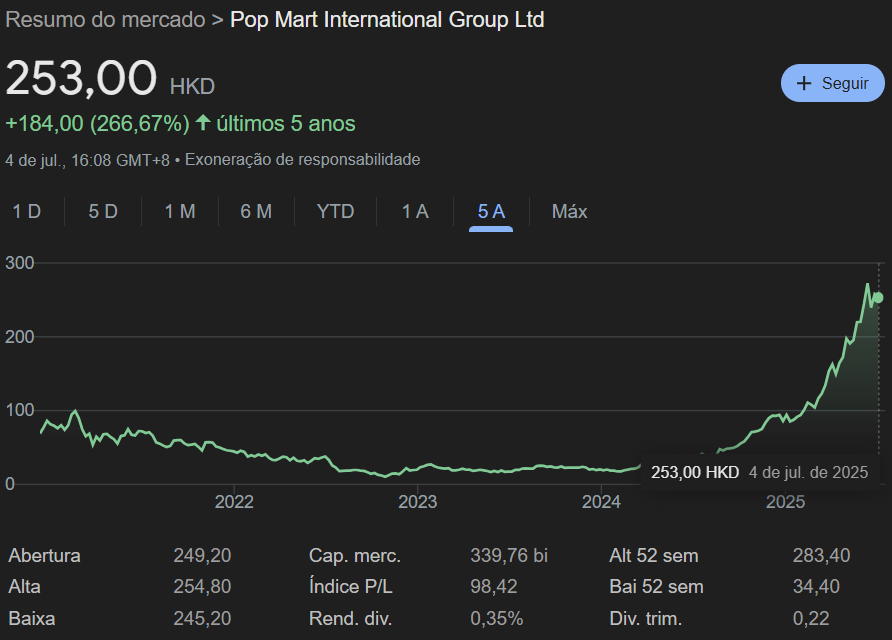Image resolution: width=892 pixels, height=640 pixels.
Task: Open the 6 M chart range
Action: click(256, 212)
